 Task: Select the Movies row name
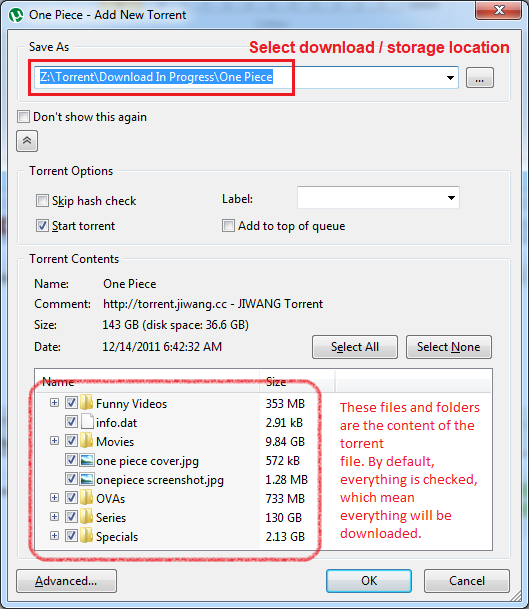(115, 442)
